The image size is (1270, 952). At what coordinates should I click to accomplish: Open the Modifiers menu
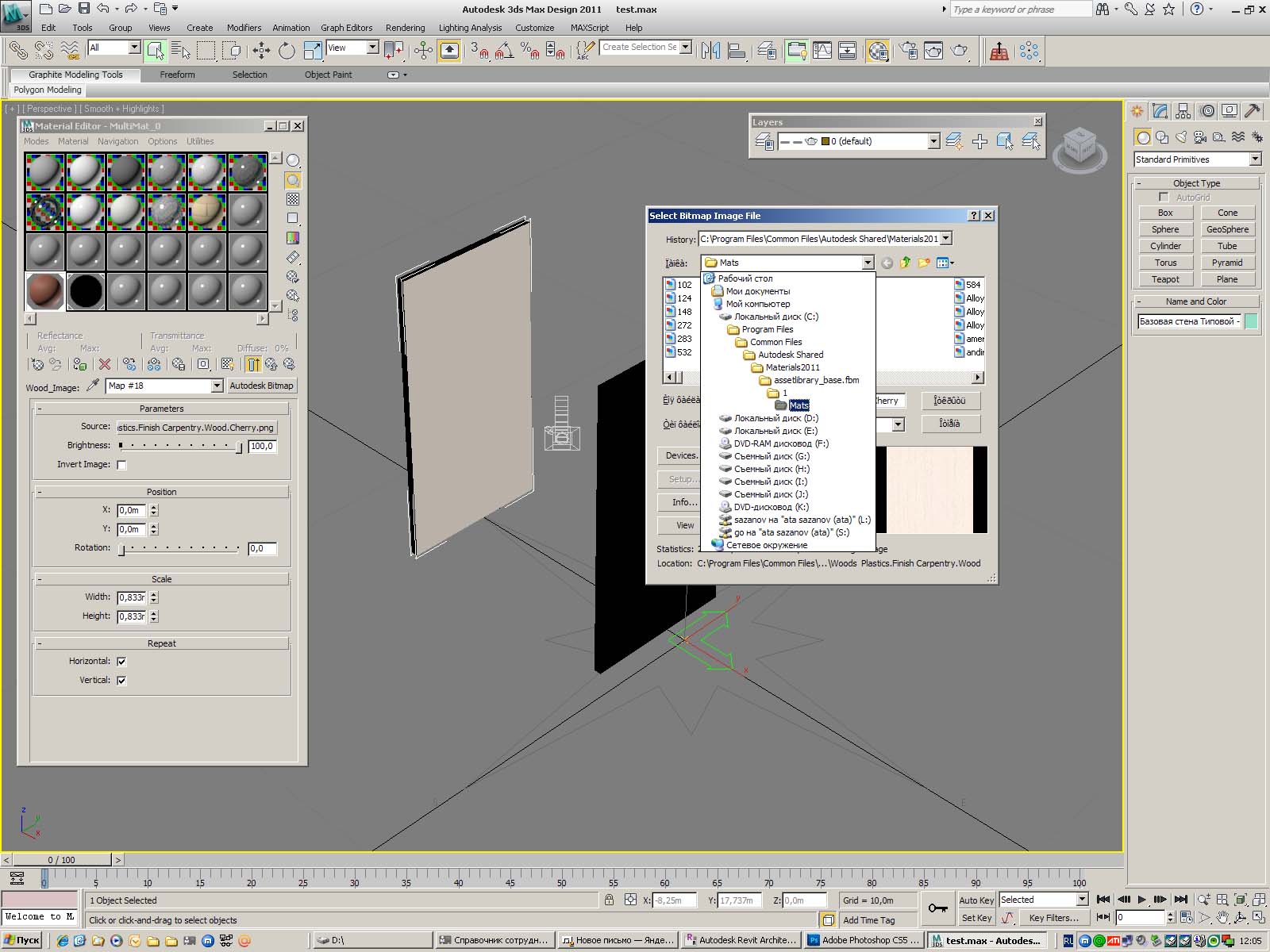tap(244, 28)
